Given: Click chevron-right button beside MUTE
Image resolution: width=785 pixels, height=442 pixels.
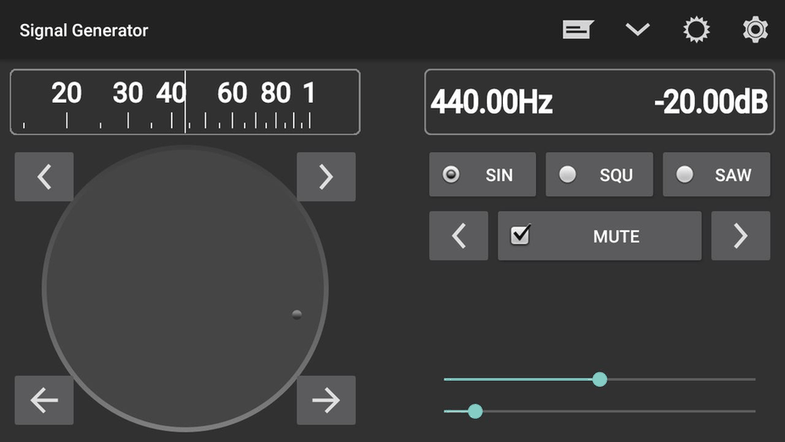Looking at the screenshot, I should [x=740, y=236].
